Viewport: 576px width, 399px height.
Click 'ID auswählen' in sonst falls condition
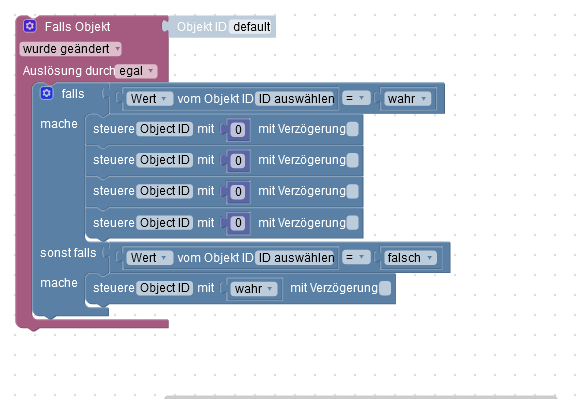coord(296,258)
